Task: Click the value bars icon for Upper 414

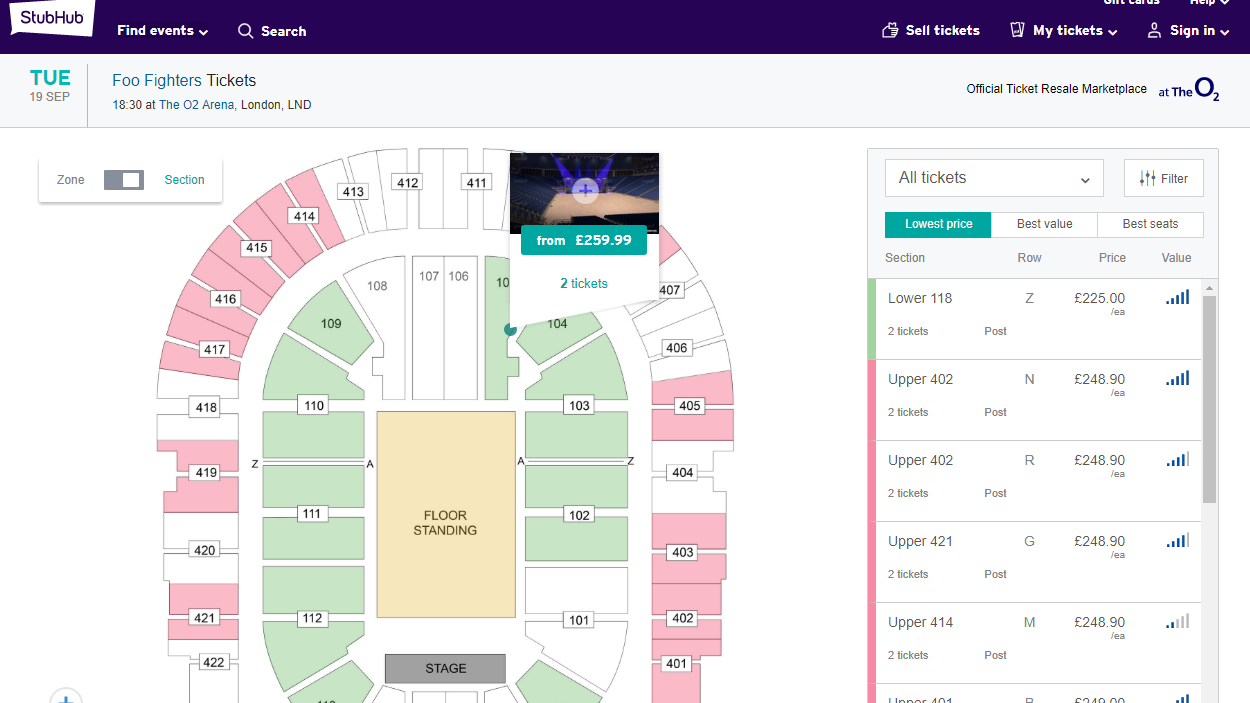Action: 1177,621
